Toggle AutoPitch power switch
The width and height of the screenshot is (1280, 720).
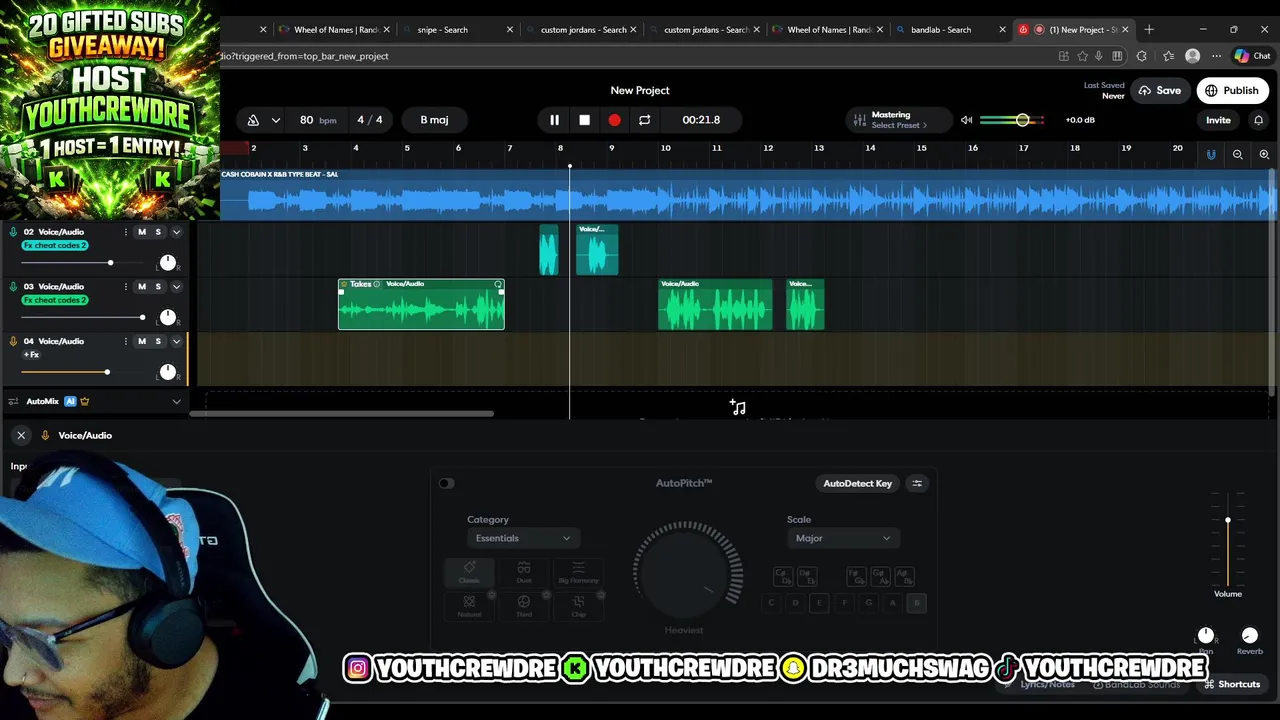pyautogui.click(x=446, y=484)
